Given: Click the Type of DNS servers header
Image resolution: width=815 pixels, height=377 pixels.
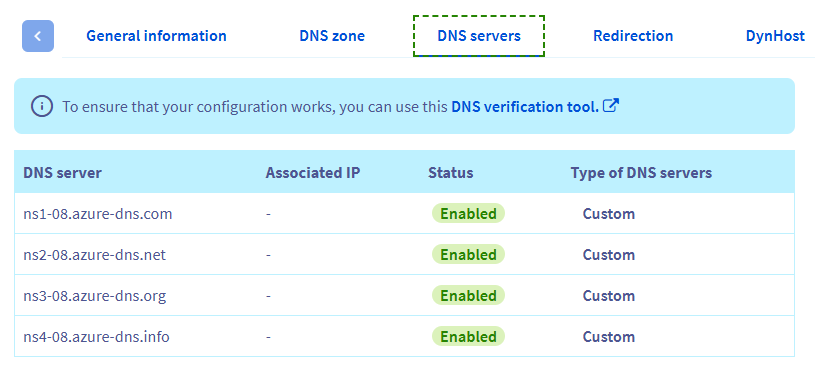Looking at the screenshot, I should tap(641, 173).
